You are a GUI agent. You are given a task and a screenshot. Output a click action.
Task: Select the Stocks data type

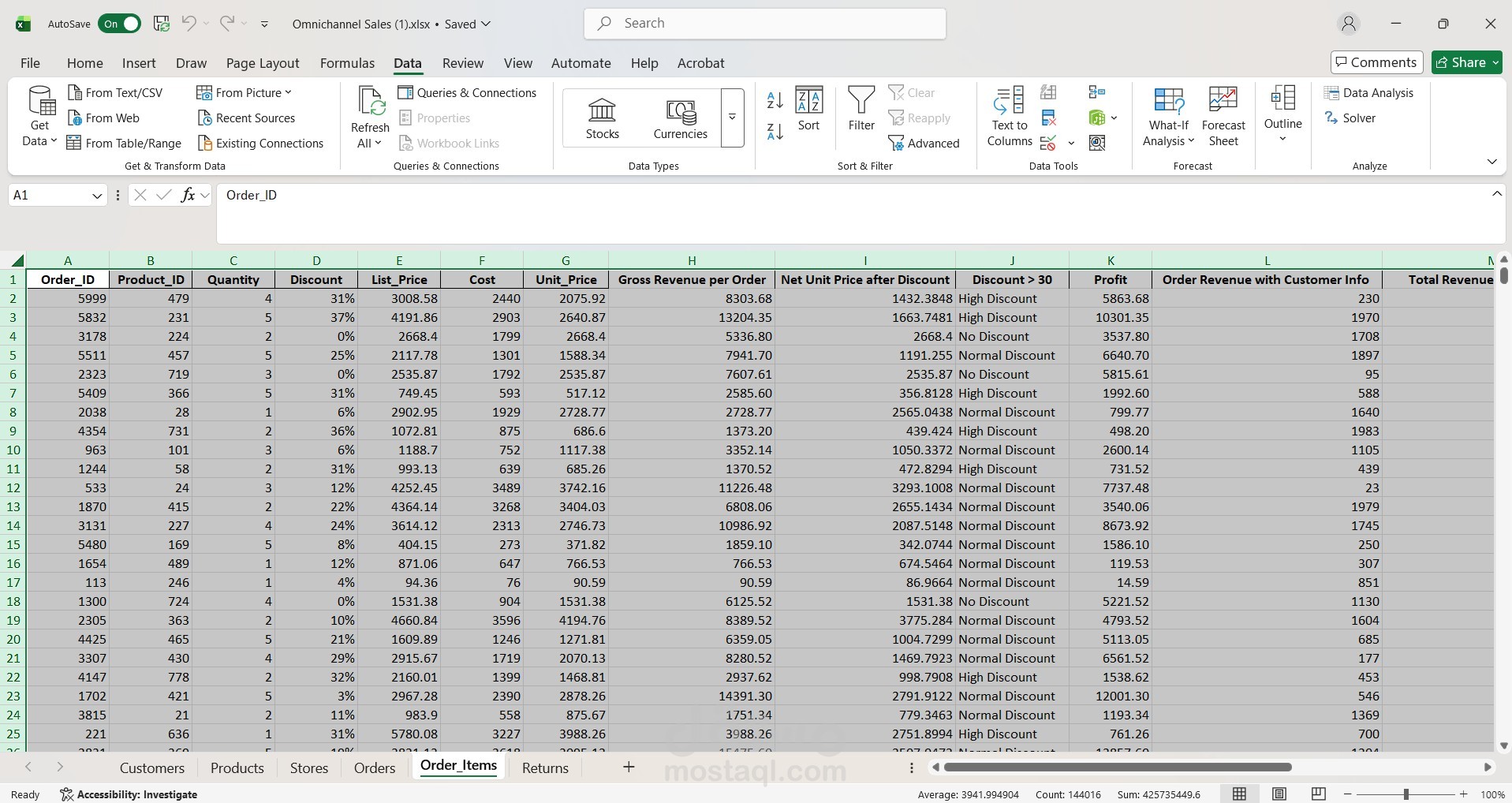(x=602, y=117)
